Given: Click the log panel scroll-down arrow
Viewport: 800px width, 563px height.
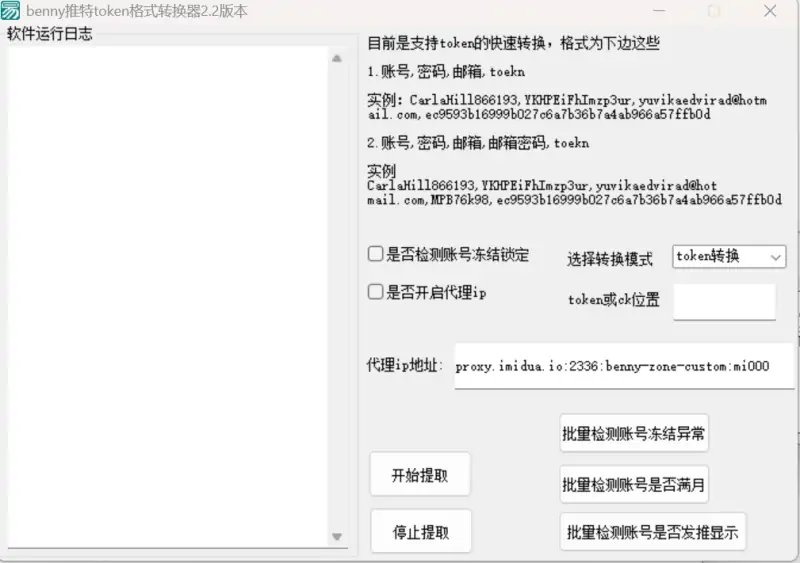Looking at the screenshot, I should [x=337, y=537].
